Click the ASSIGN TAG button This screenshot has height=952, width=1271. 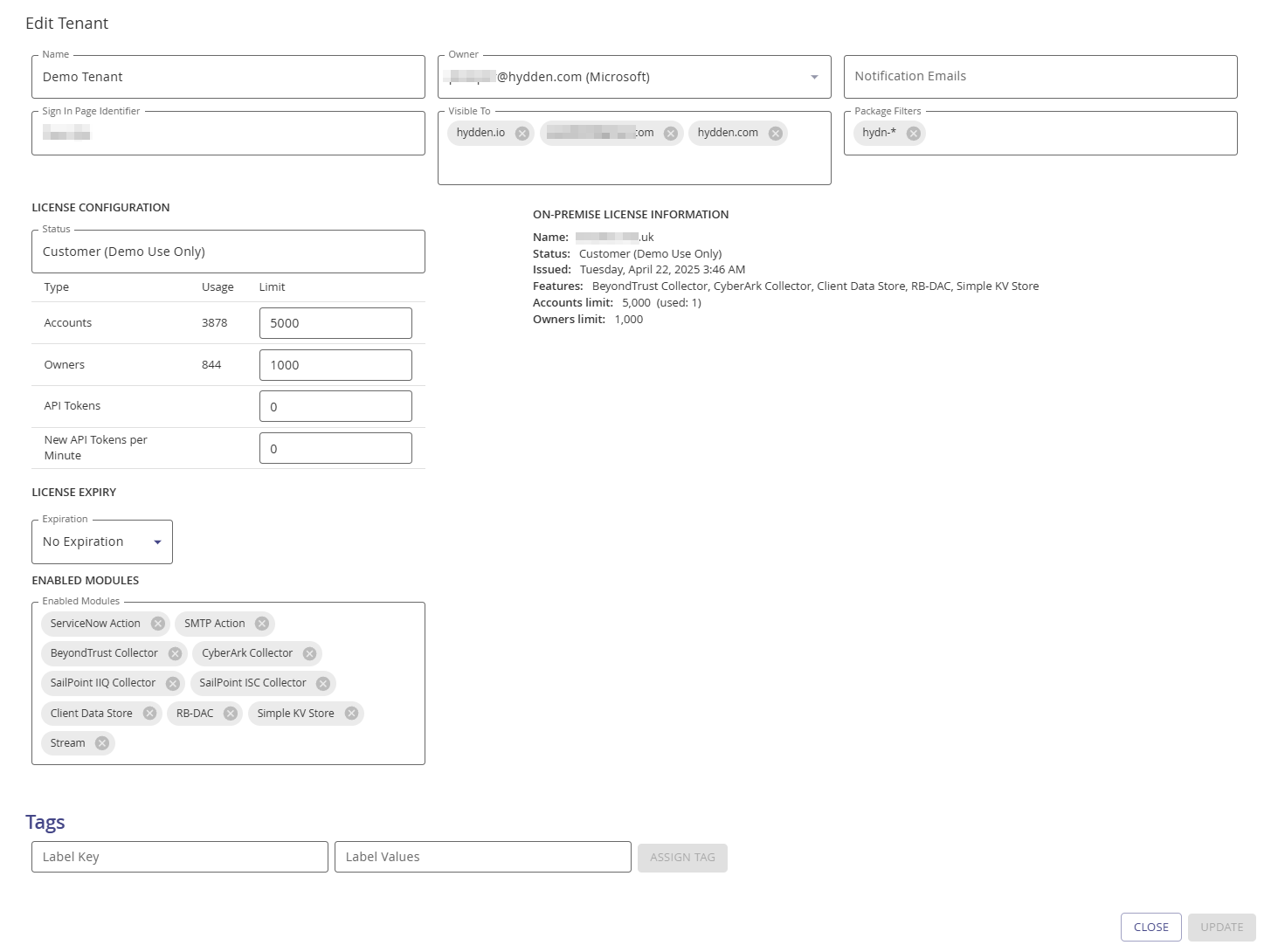pyautogui.click(x=682, y=857)
